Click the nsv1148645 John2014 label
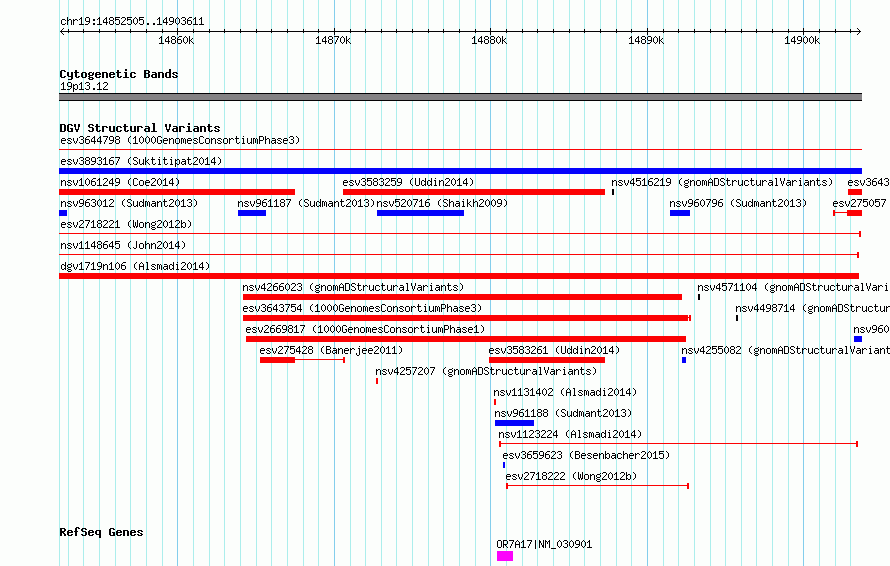This screenshot has width=890, height=566. 123,245
